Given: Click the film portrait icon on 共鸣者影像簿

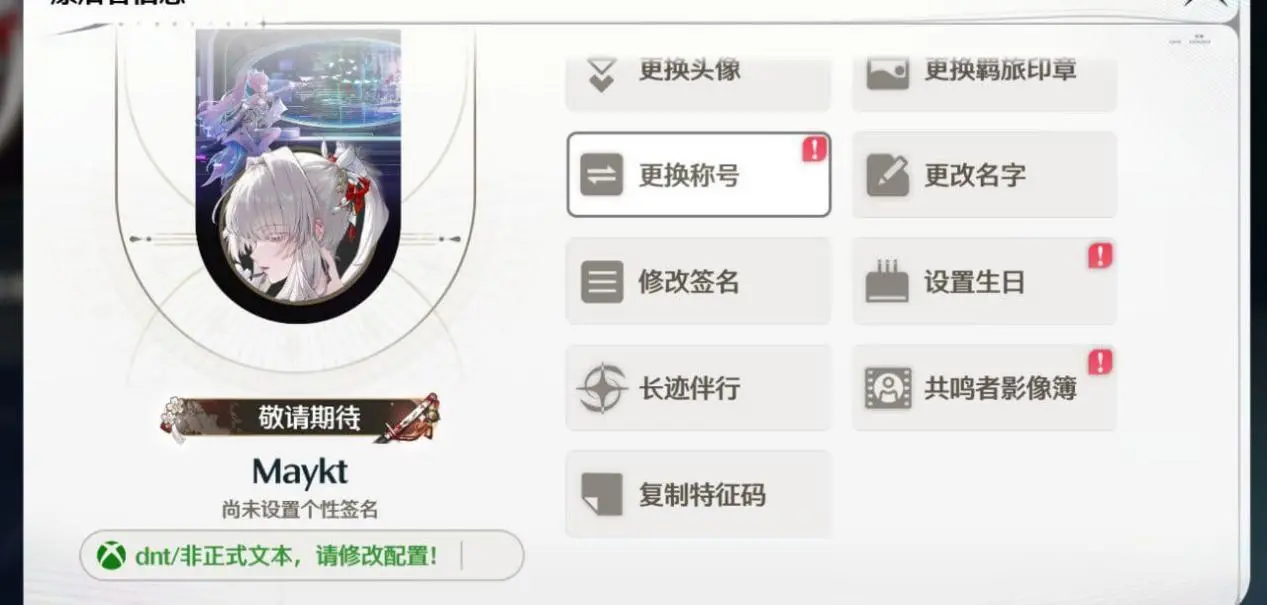Looking at the screenshot, I should [x=887, y=387].
